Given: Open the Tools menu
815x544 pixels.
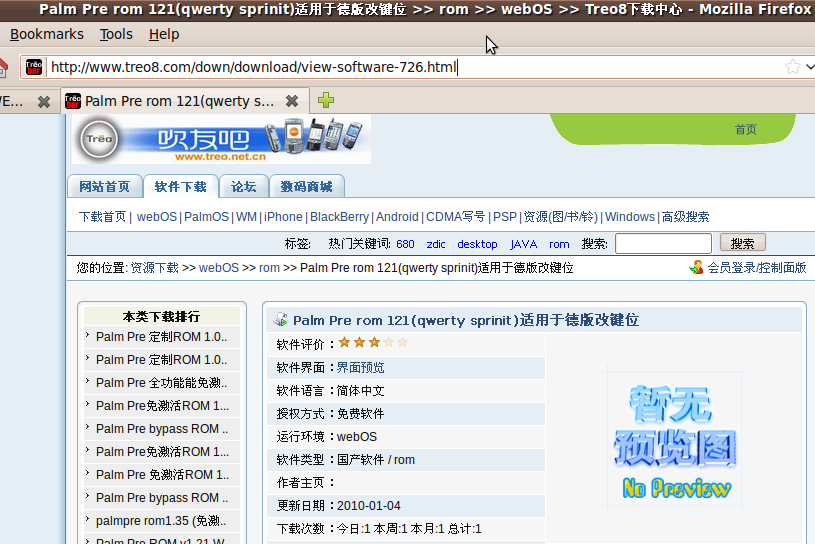Looking at the screenshot, I should coord(116,34).
